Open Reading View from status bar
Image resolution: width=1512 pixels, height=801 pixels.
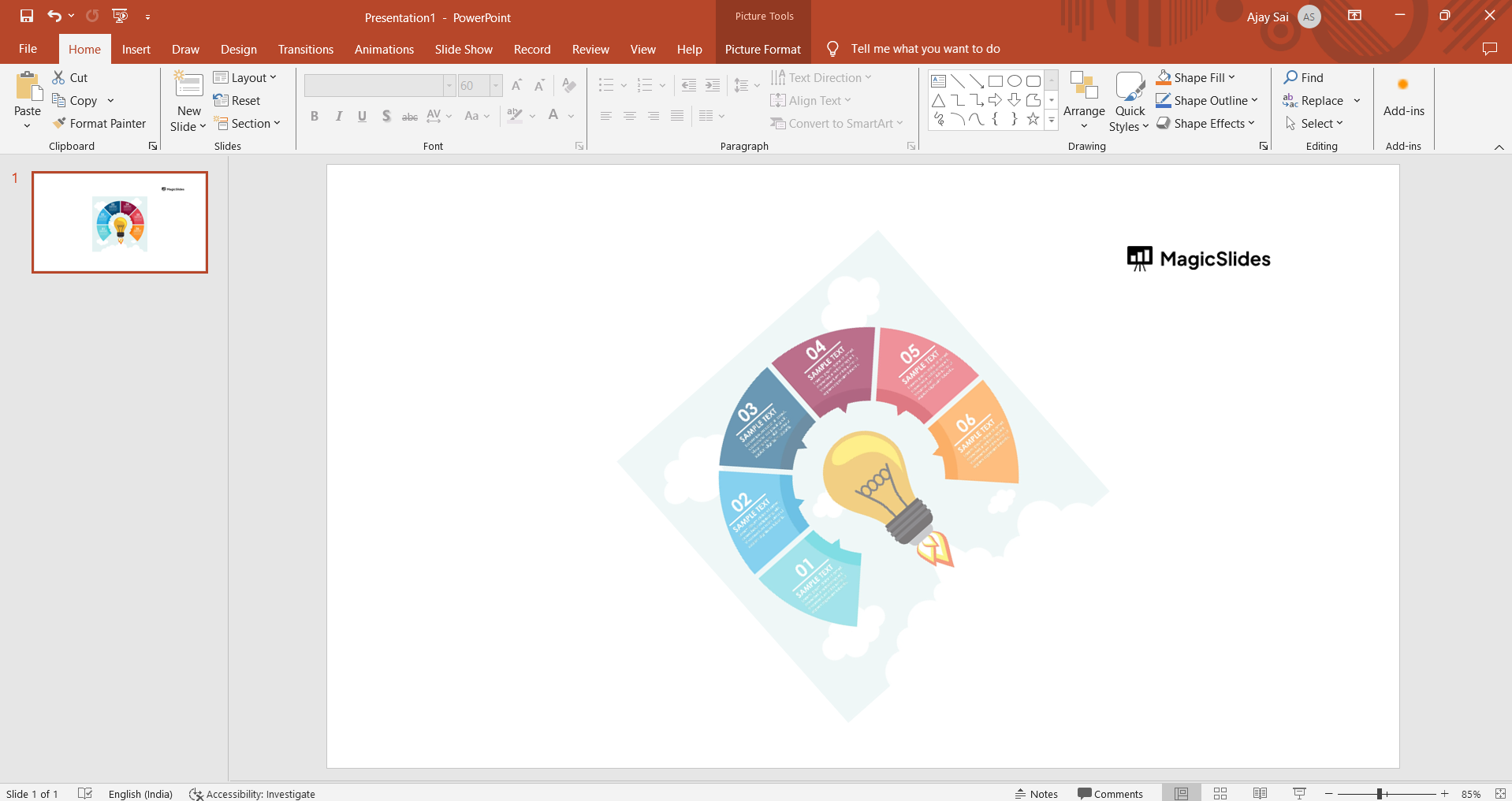point(1260,793)
